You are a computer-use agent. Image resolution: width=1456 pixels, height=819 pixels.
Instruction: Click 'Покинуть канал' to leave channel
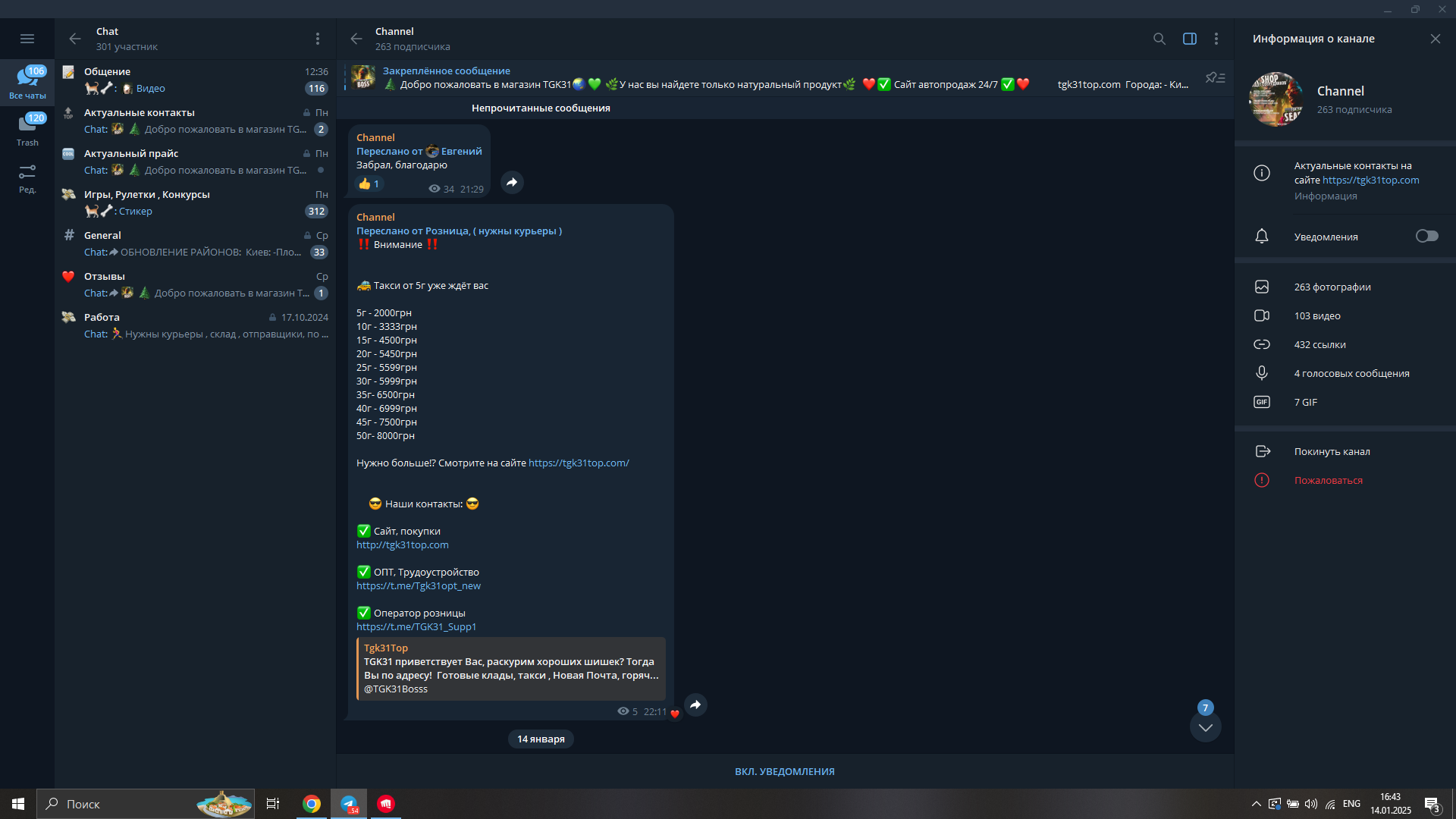coord(1345,451)
